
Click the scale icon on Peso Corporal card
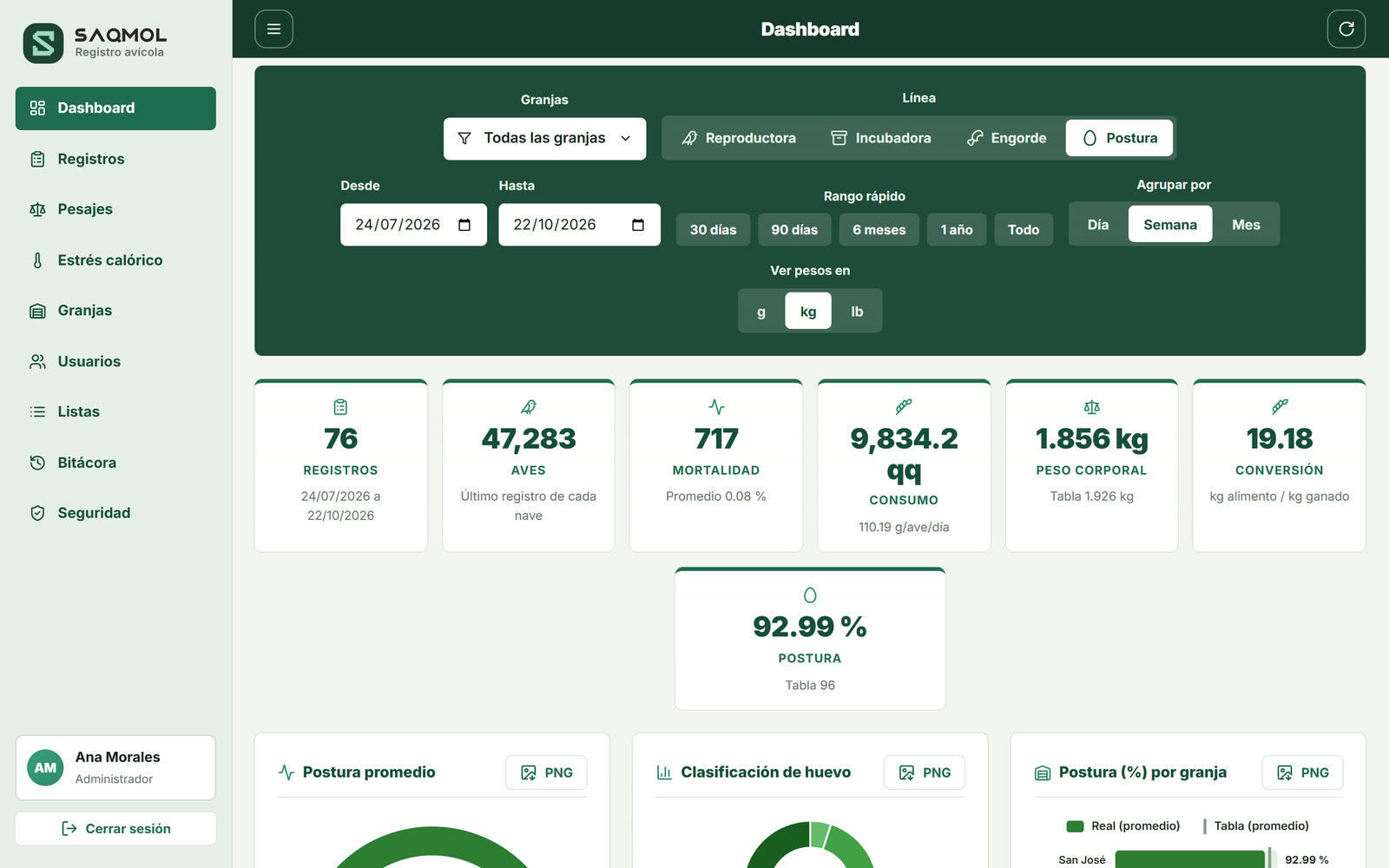(1091, 407)
